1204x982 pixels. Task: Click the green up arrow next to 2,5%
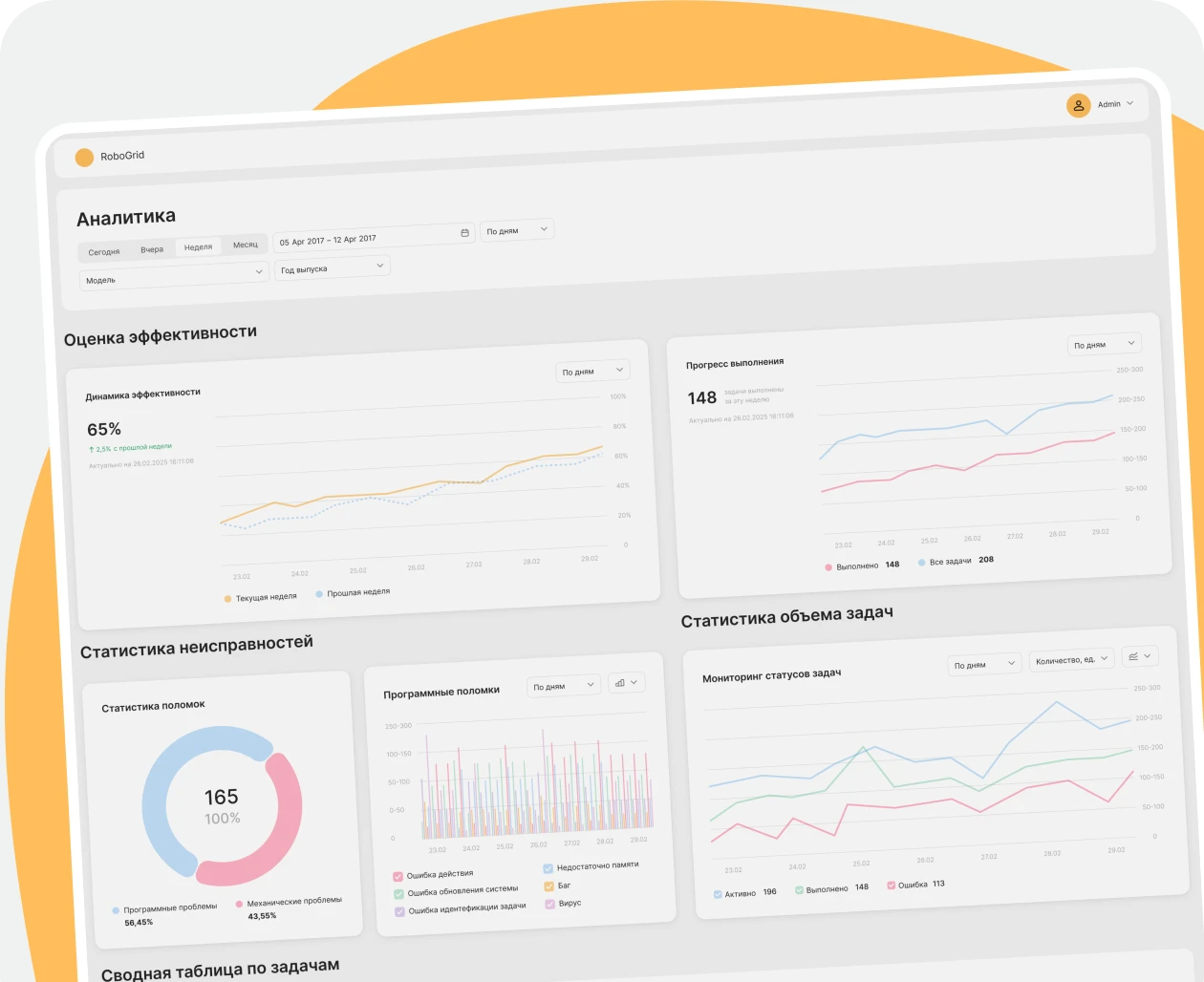[92, 450]
